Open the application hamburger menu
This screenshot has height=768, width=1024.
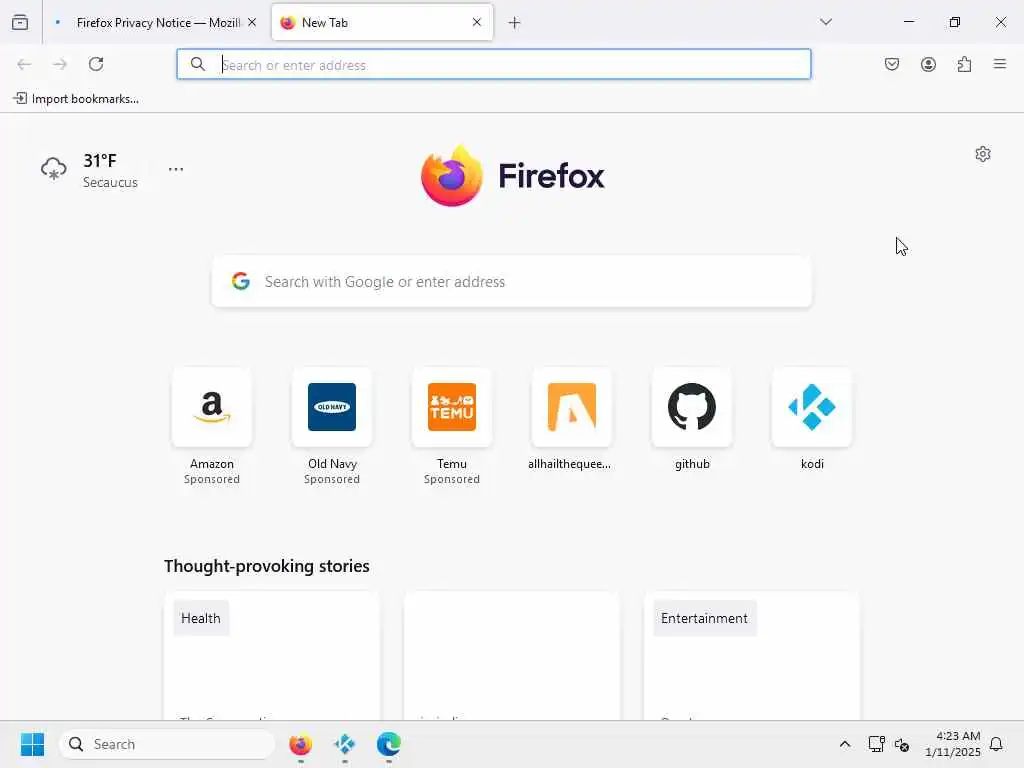click(x=1000, y=64)
